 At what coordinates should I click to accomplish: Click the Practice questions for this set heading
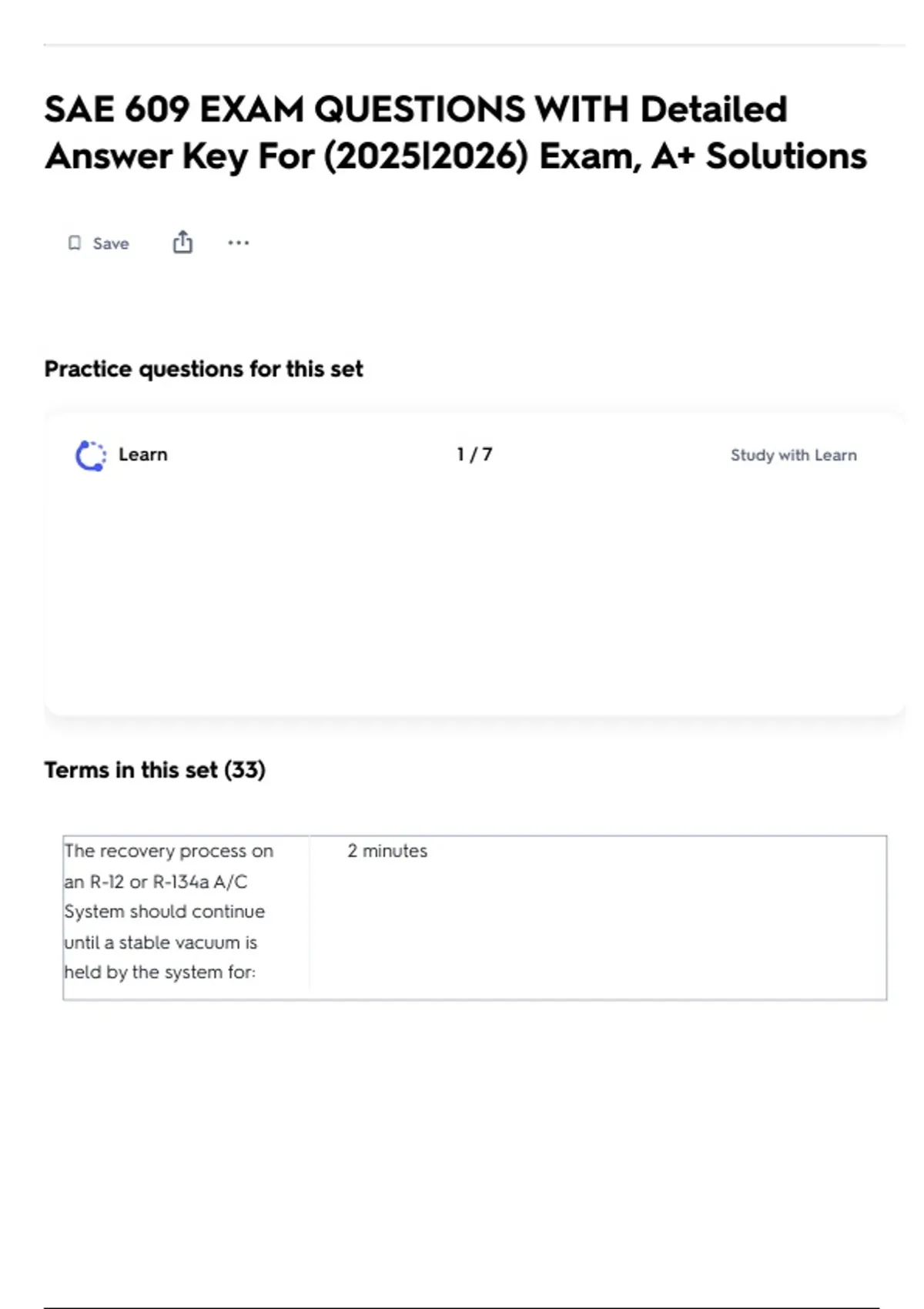pos(203,369)
